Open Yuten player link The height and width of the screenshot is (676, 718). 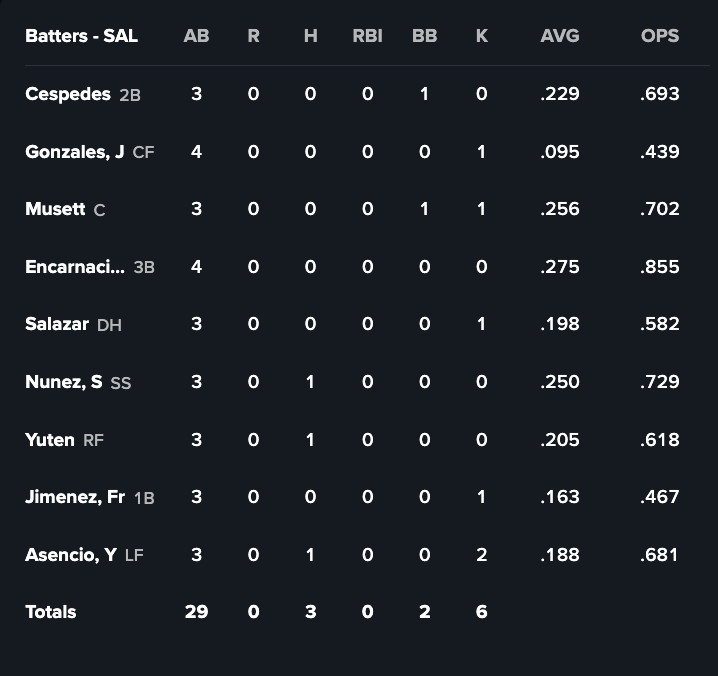[50, 439]
